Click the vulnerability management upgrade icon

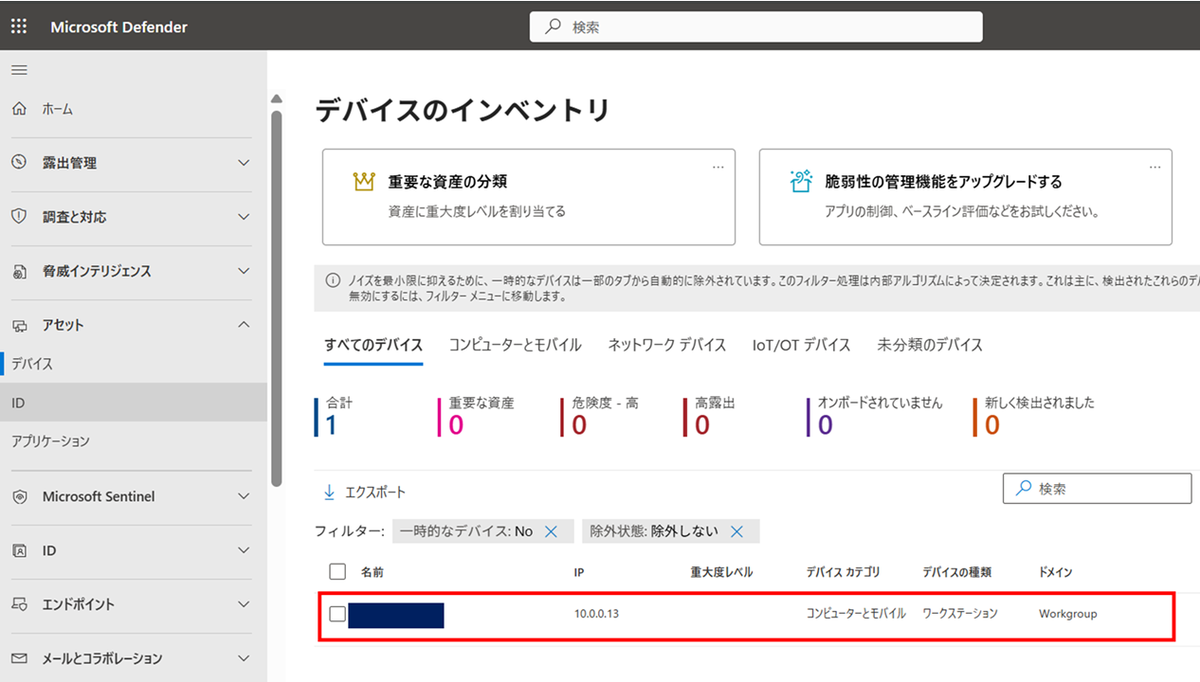800,181
